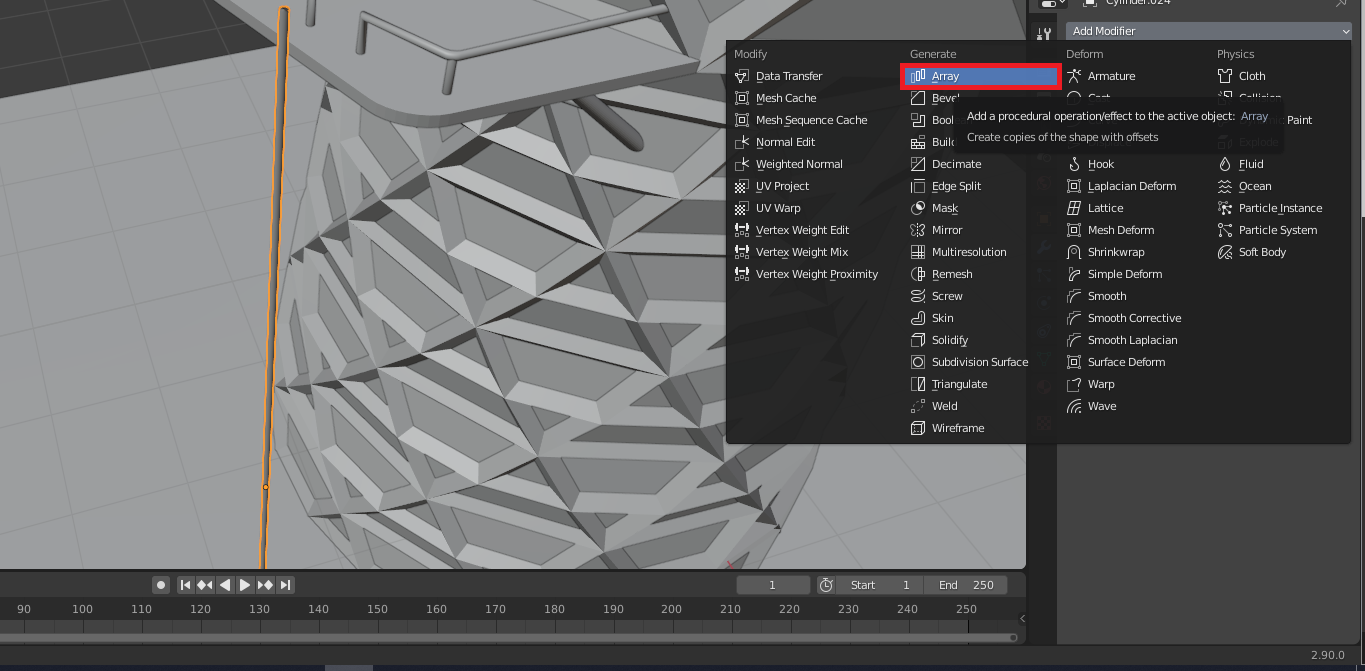The width and height of the screenshot is (1365, 671).
Task: Click the Skin modifier icon
Action: click(x=918, y=318)
